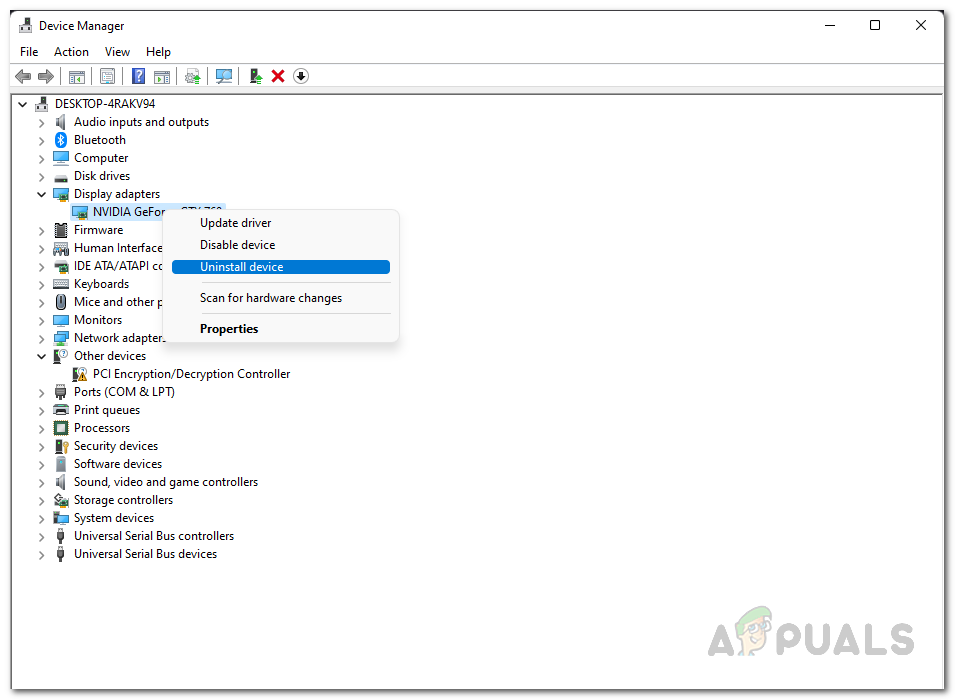Click the DESKTOP-4RAKV94 computer icon

pos(41,104)
